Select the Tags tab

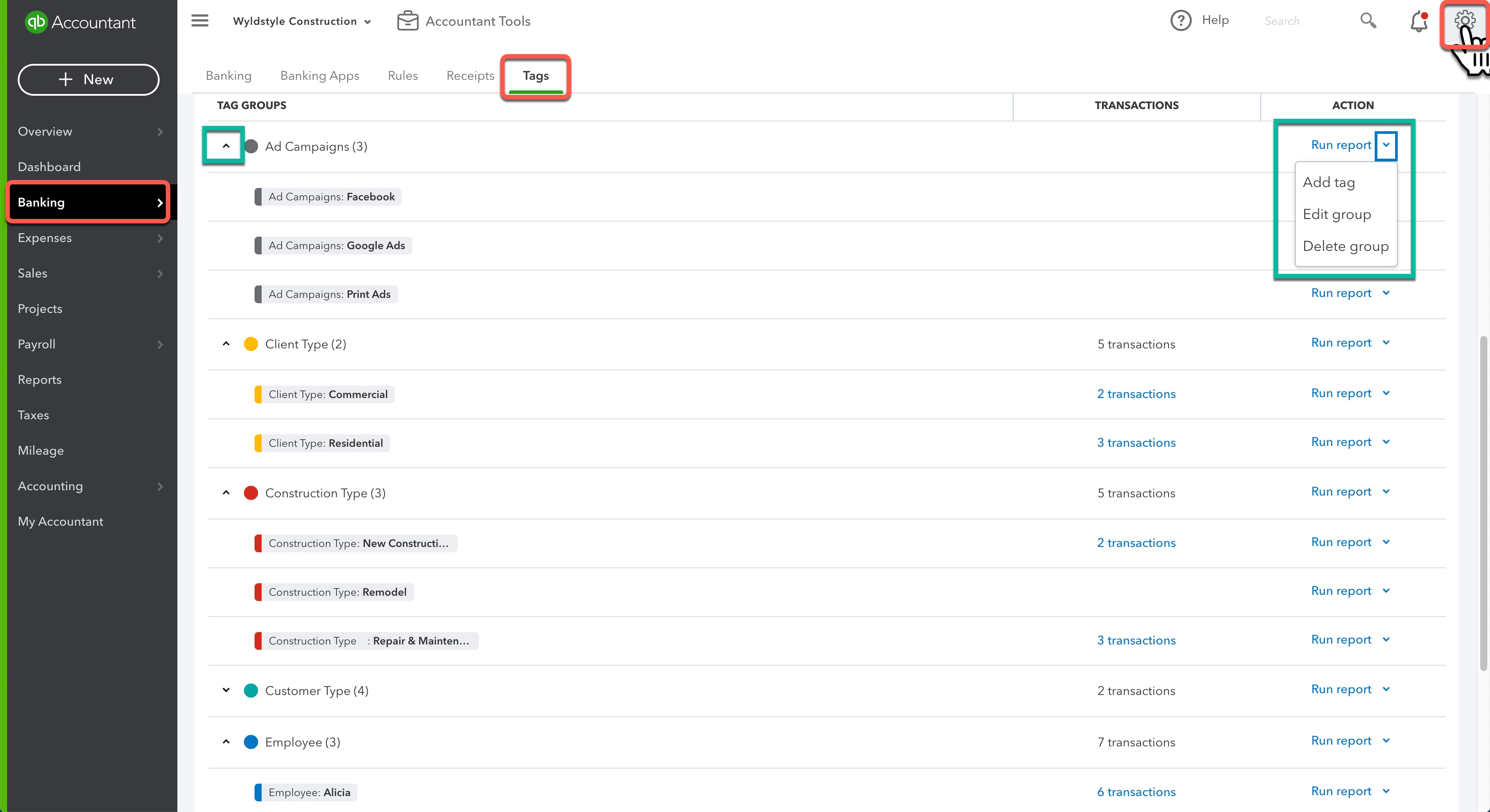(536, 76)
